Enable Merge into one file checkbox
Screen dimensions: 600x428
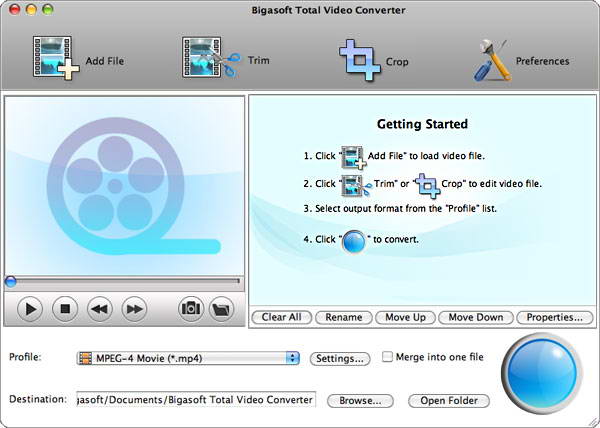(387, 357)
